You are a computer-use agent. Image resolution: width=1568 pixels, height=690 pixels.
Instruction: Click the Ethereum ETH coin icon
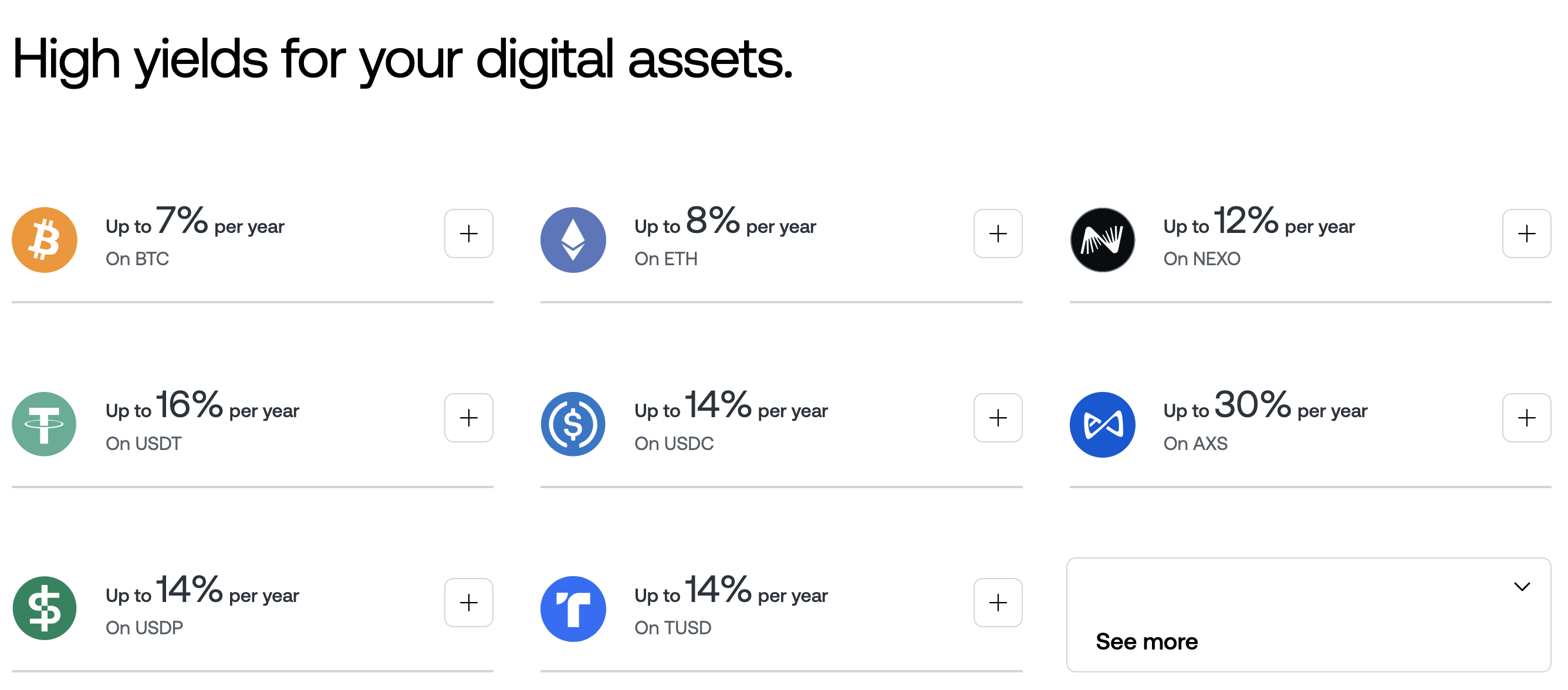click(573, 240)
